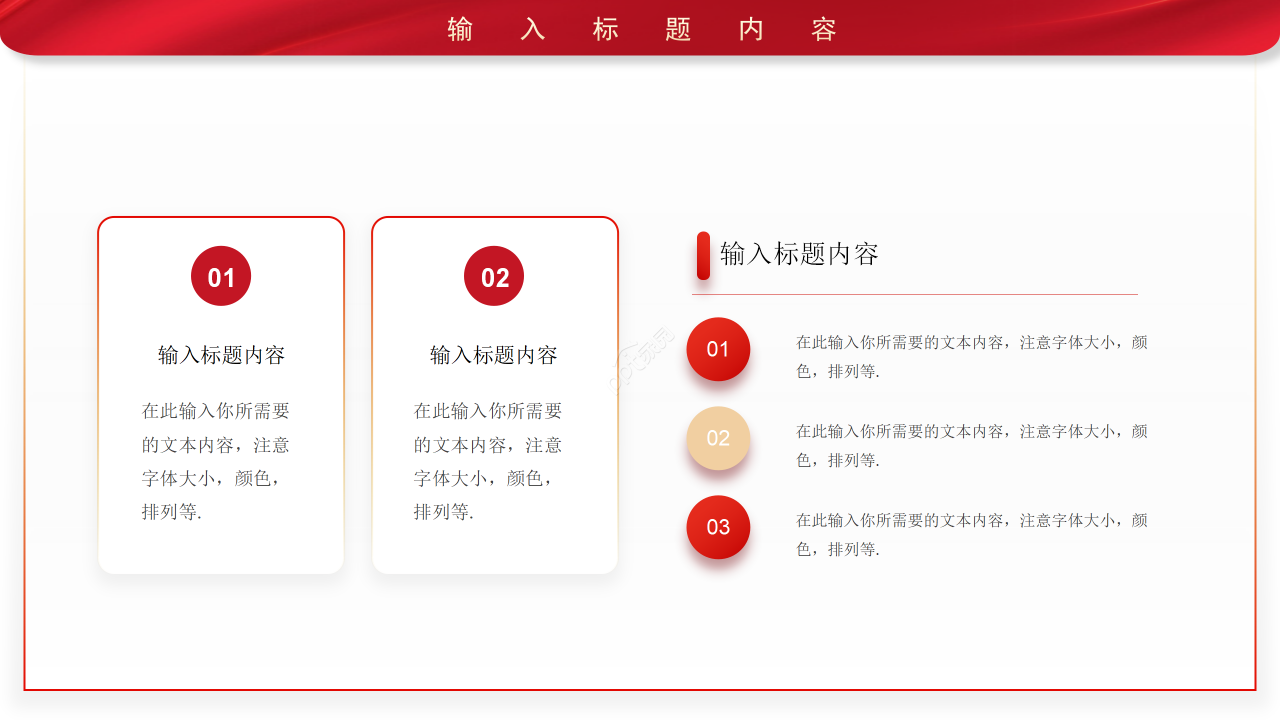The height and width of the screenshot is (720, 1280).
Task: Select the thin divider line under right heading
Action: [x=914, y=294]
